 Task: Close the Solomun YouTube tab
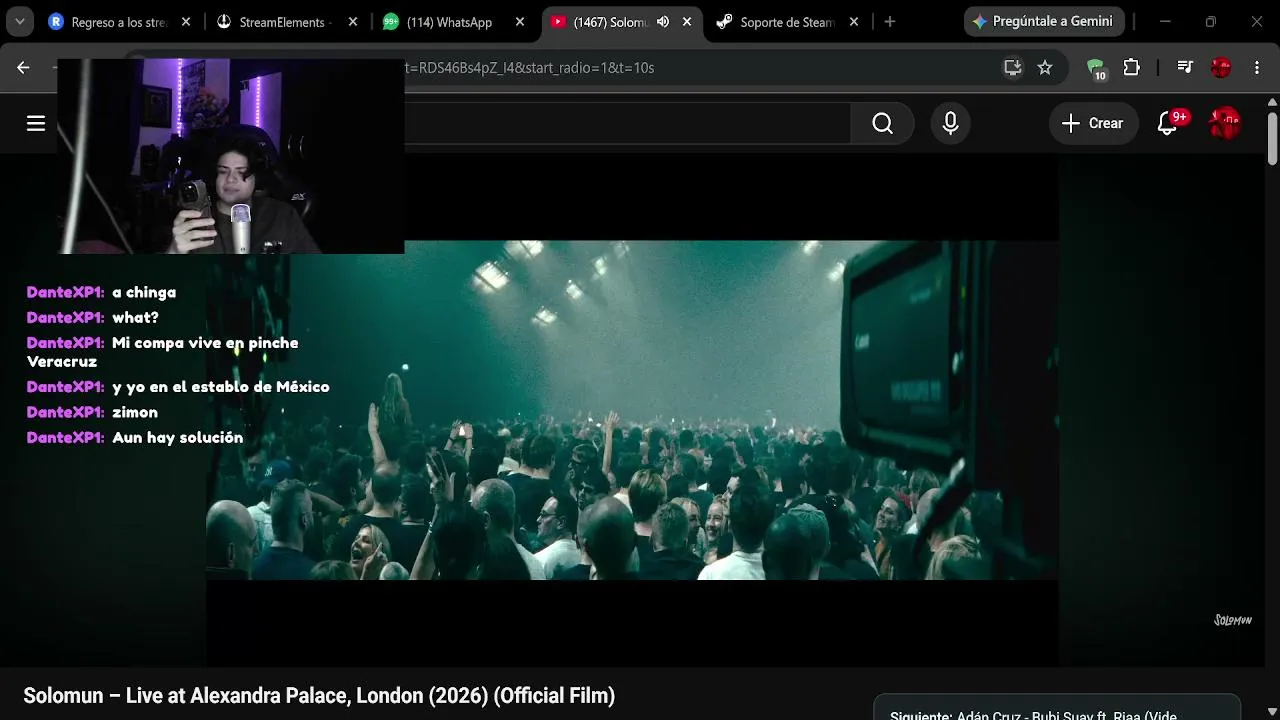686,22
